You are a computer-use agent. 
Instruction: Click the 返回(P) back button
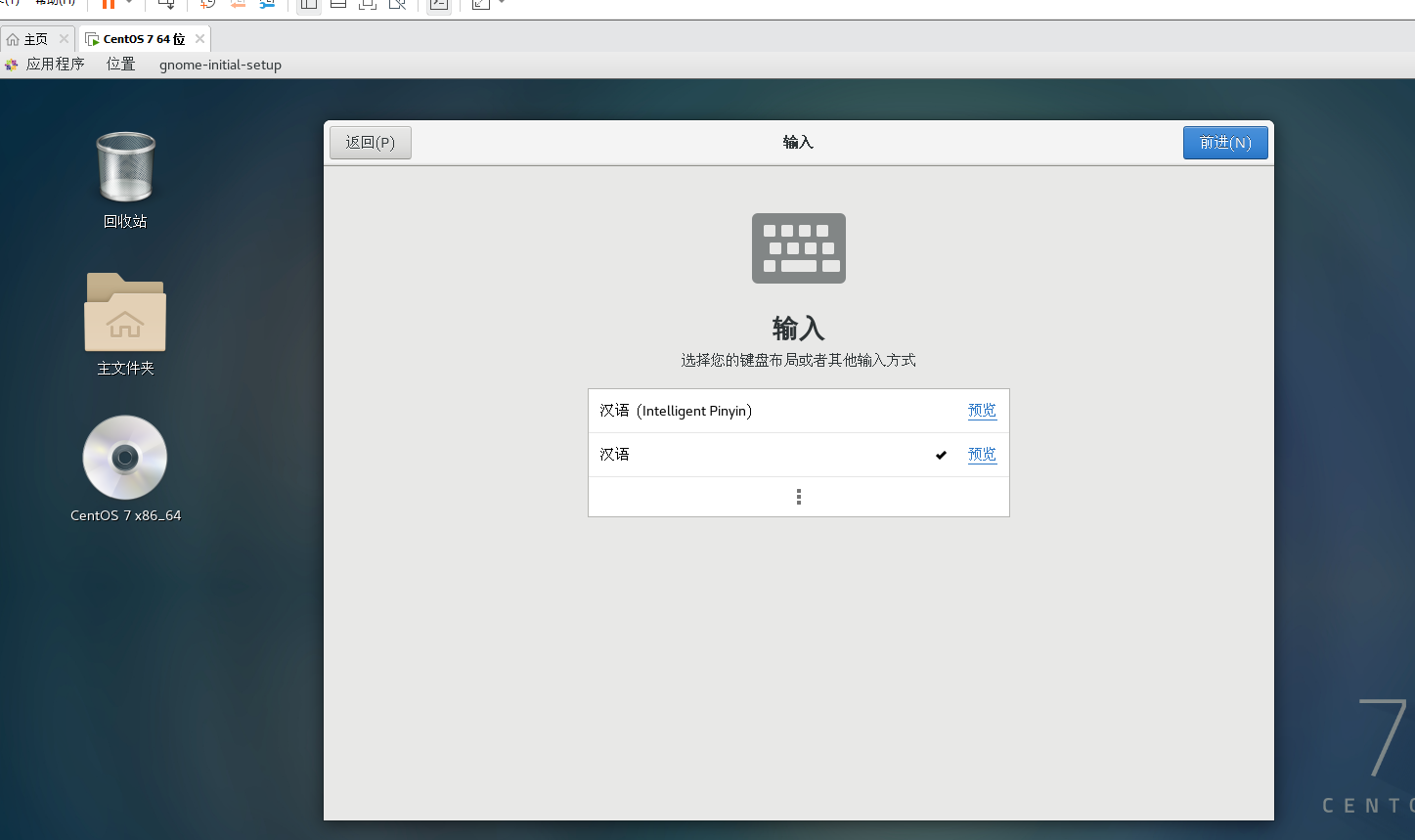pyautogui.click(x=370, y=143)
